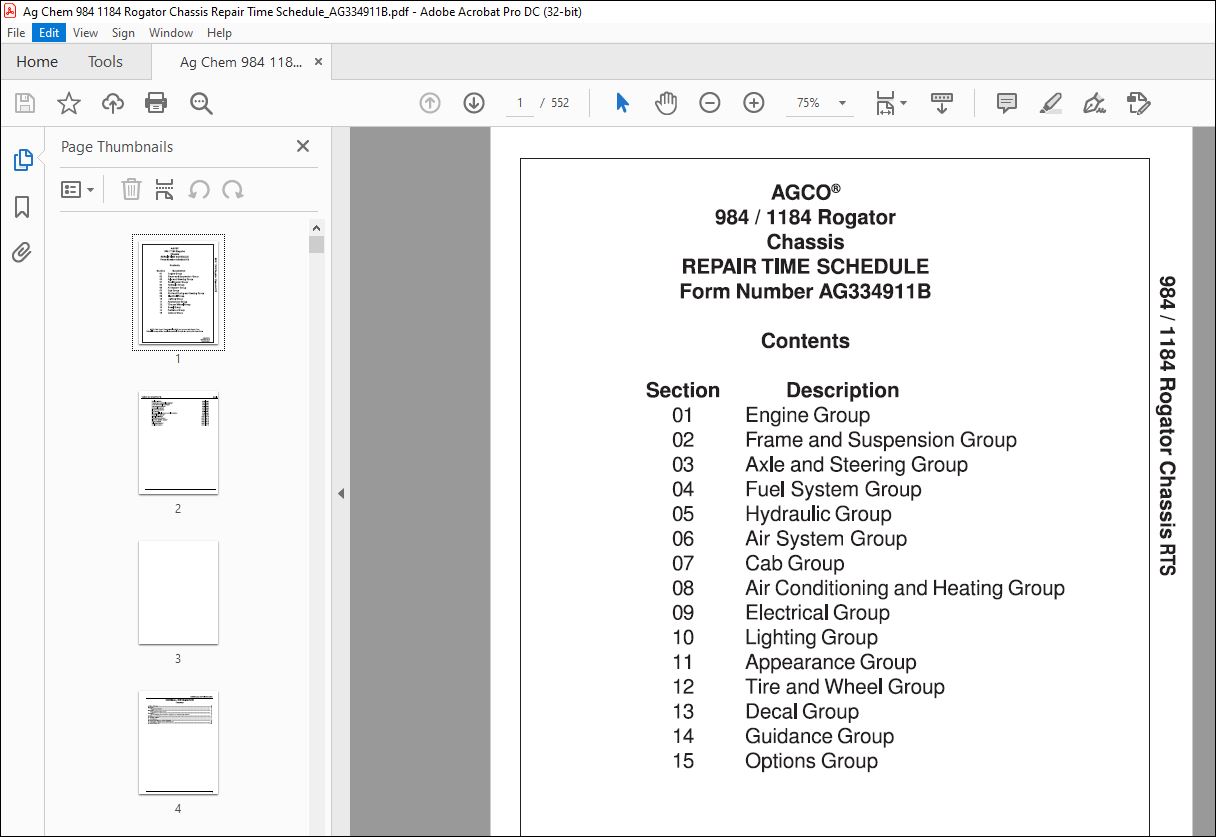Click the current page number field

(520, 103)
